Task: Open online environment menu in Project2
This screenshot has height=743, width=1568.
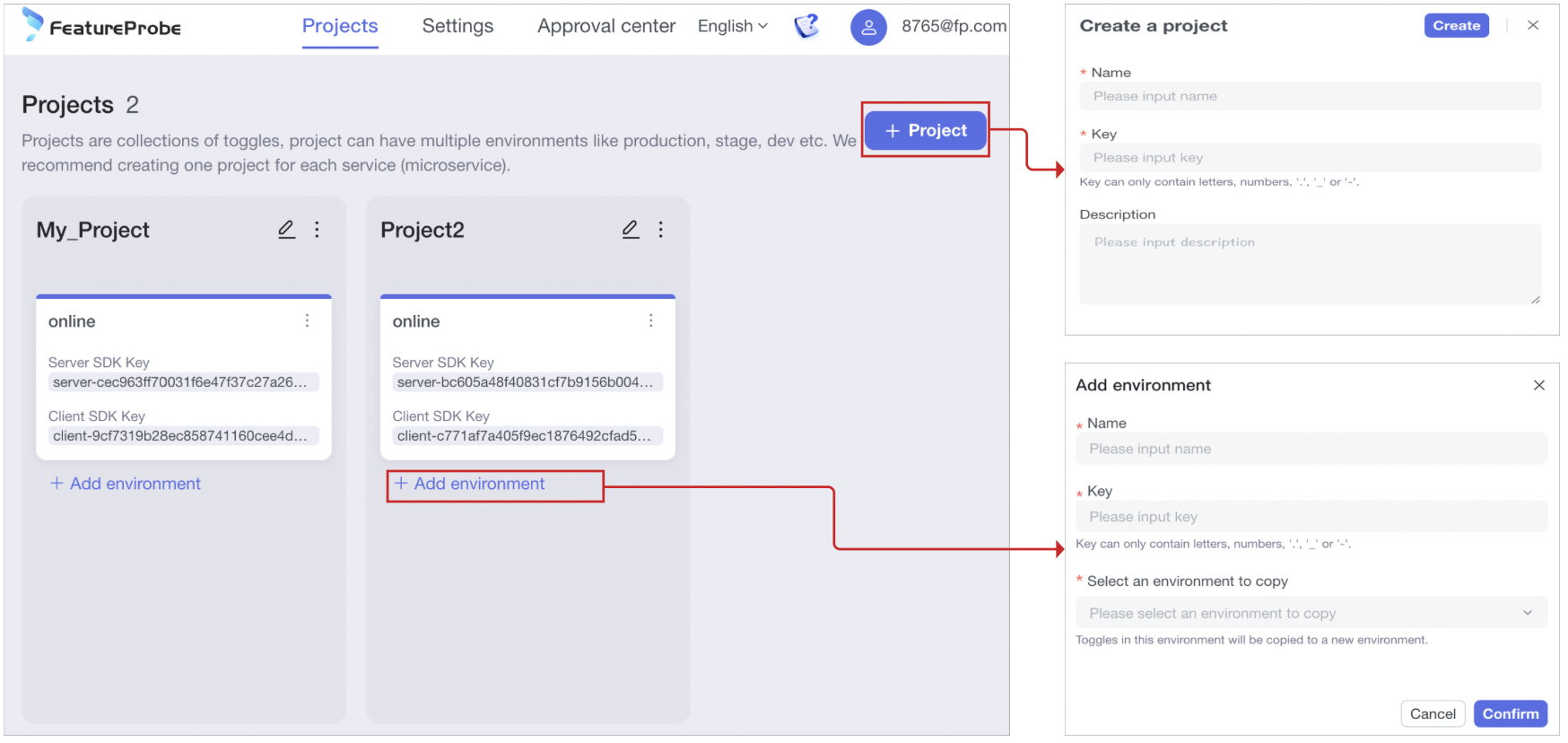Action: click(651, 321)
